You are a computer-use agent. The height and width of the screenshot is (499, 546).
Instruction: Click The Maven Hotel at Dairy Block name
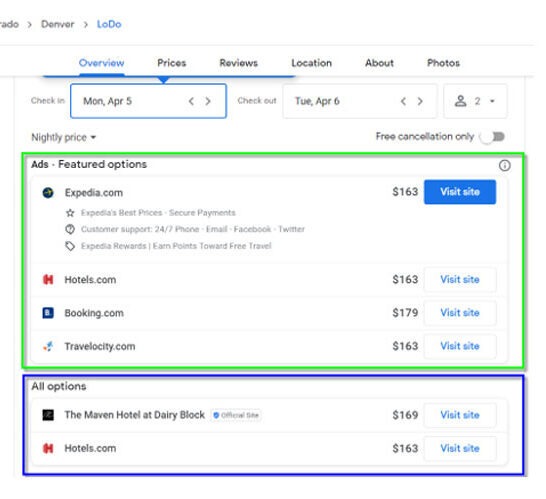tap(135, 415)
